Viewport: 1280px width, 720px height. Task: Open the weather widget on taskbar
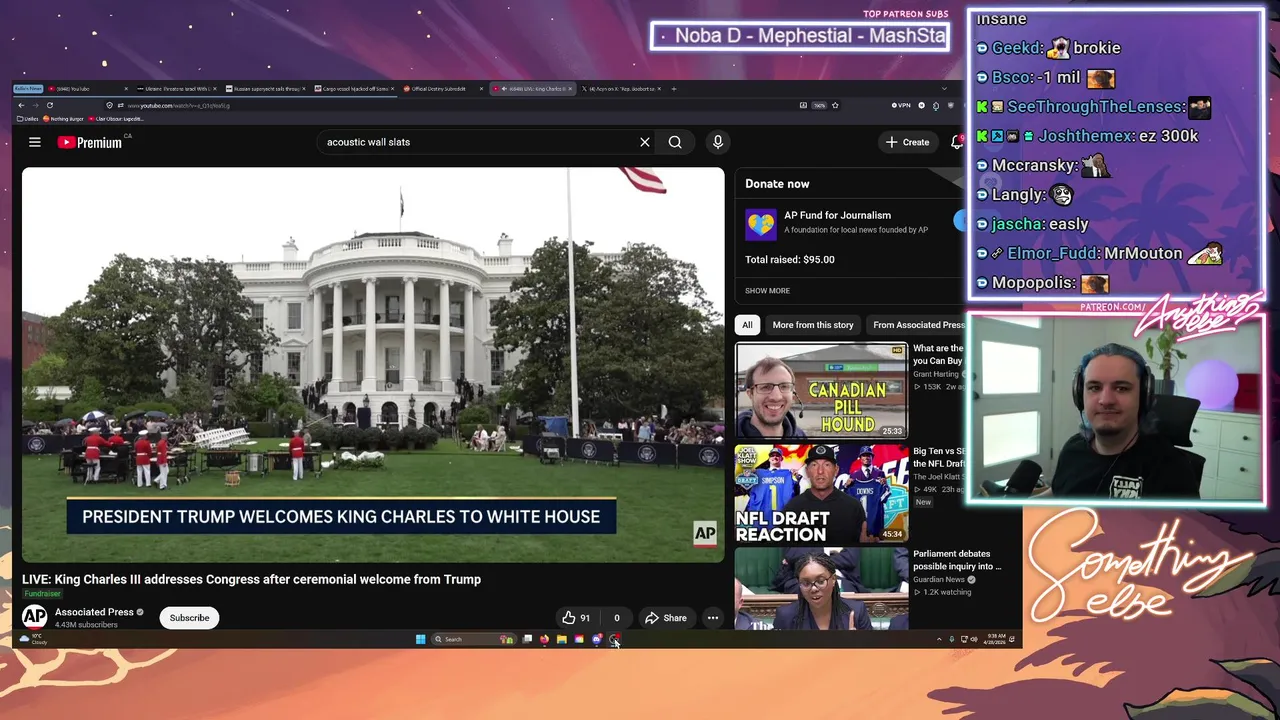33,639
